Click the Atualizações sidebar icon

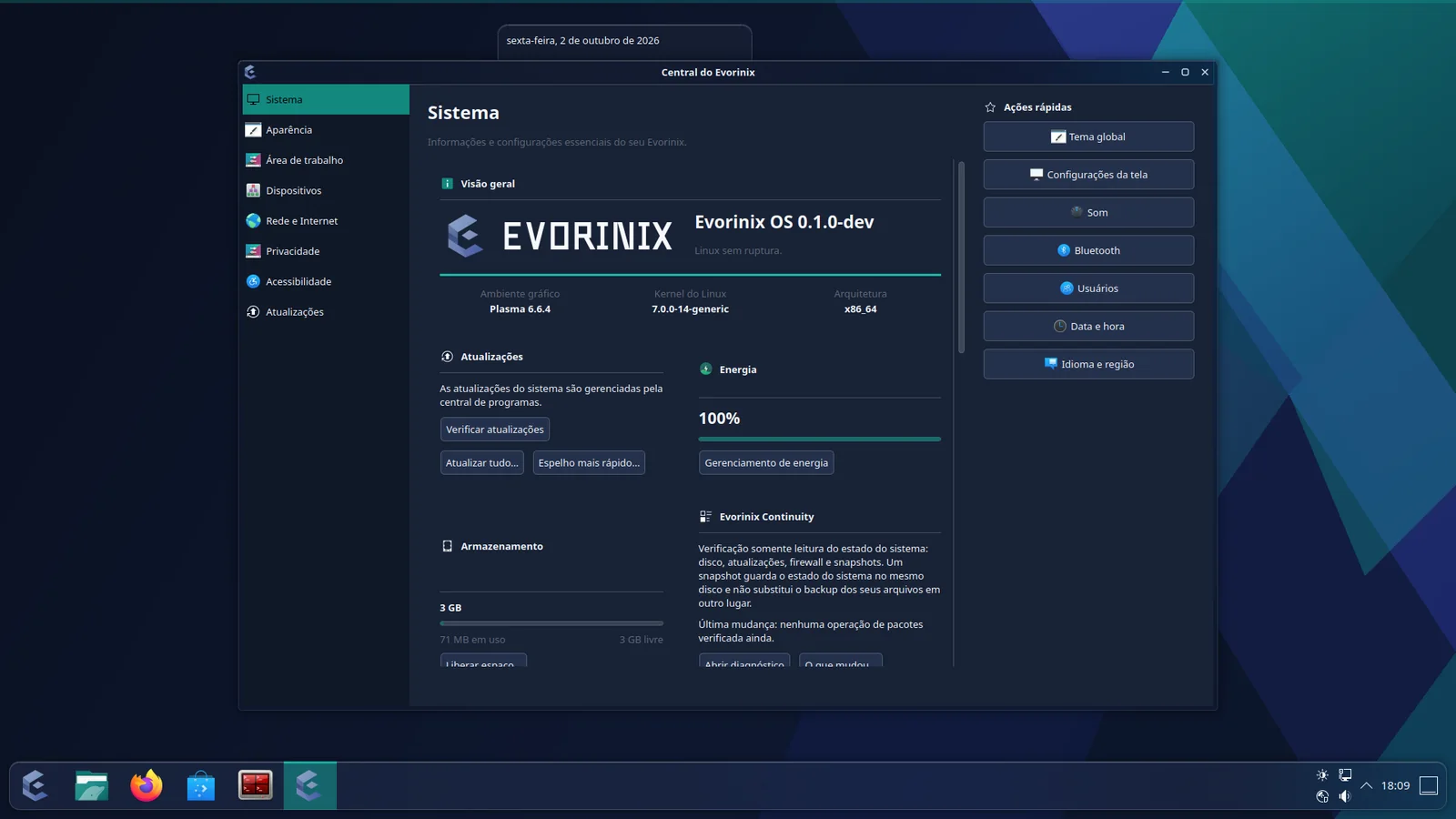point(253,312)
